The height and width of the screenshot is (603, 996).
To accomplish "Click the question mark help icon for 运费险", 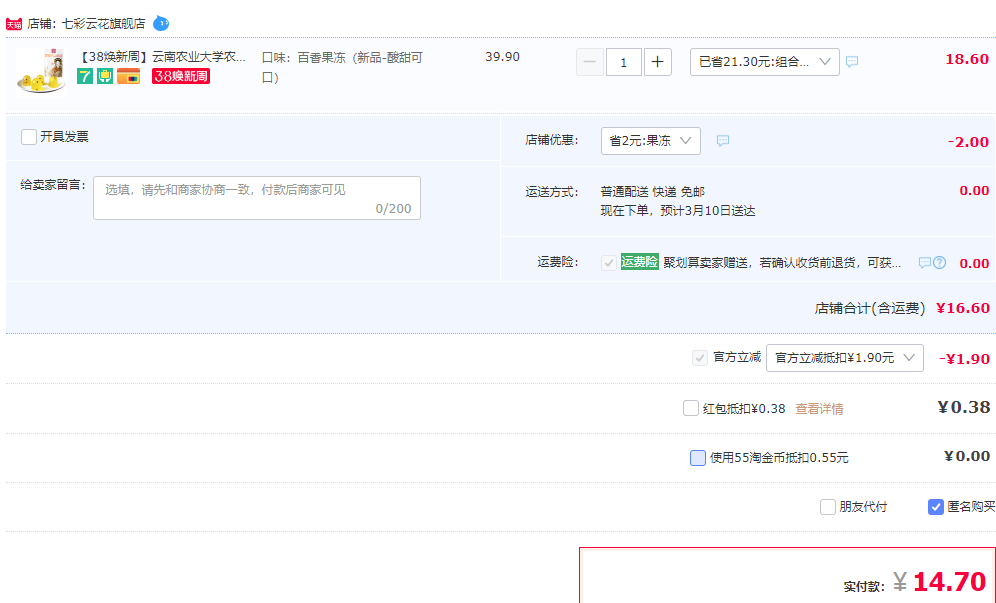I will [939, 262].
